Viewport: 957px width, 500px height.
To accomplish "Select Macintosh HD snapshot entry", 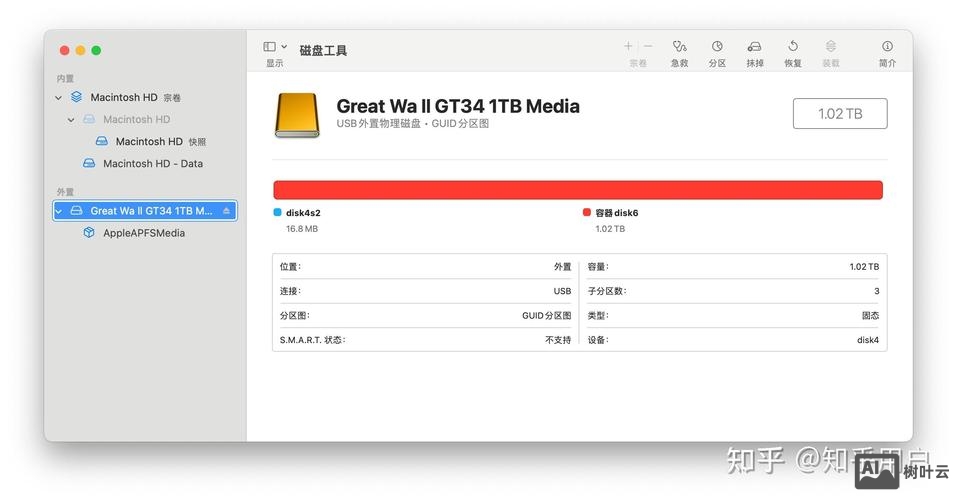I will (144, 141).
